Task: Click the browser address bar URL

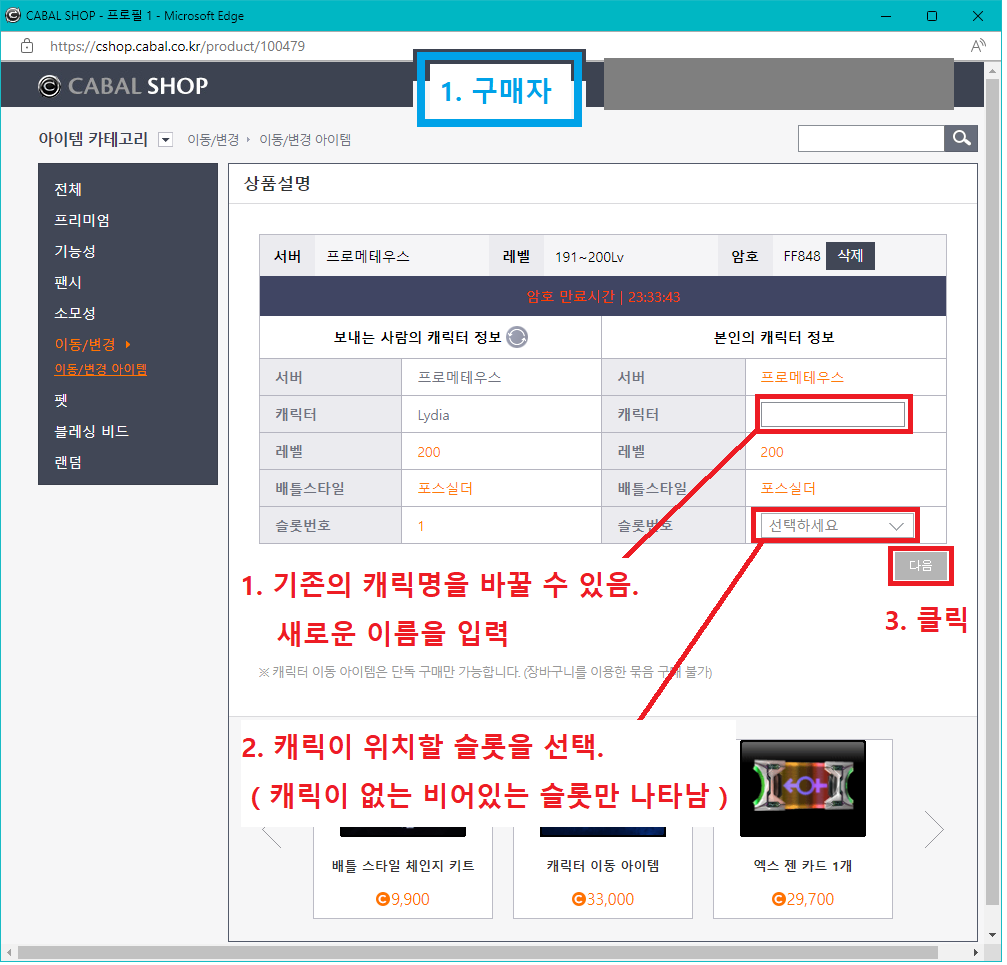Action: (x=178, y=46)
